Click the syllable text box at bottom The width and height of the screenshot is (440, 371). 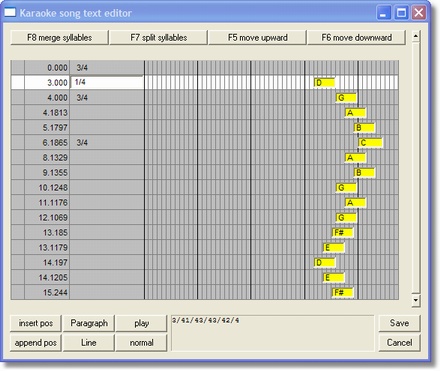pyautogui.click(x=272, y=333)
